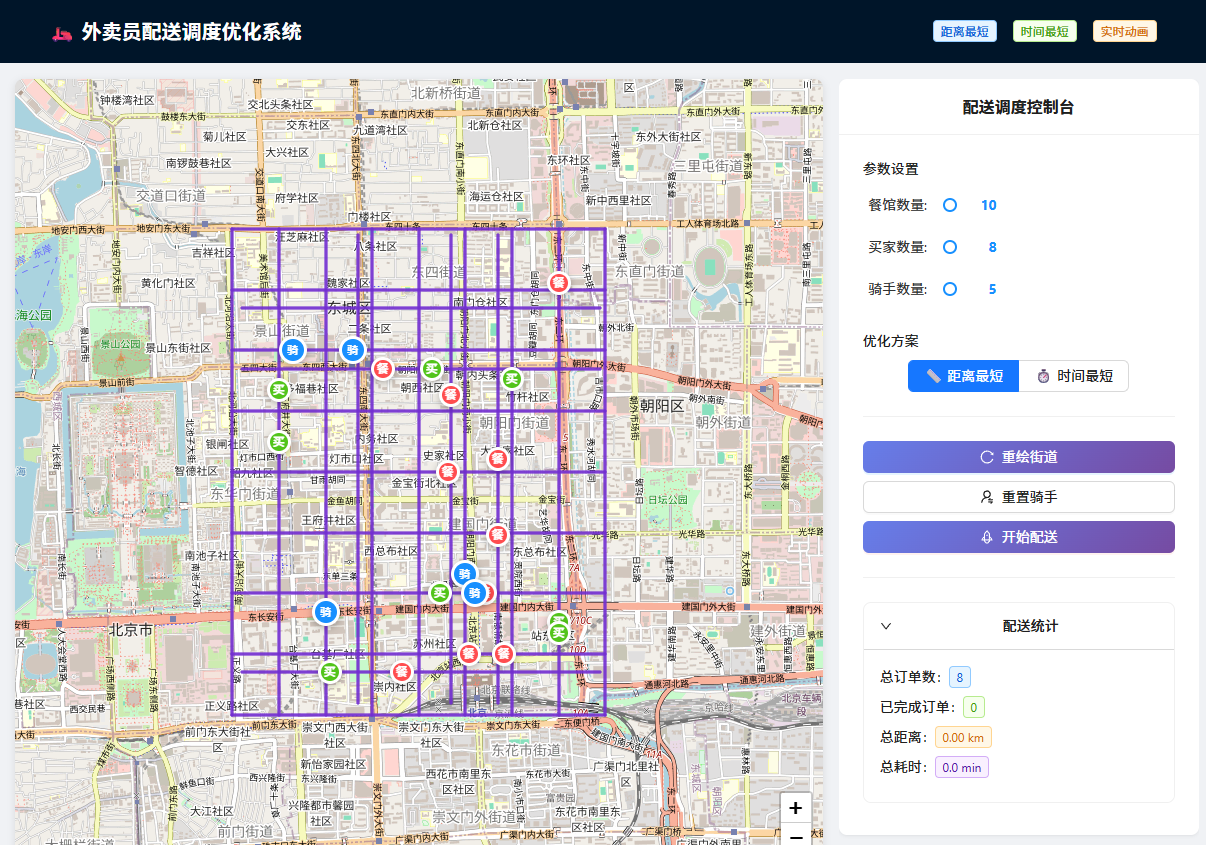
Task: Click the topmost red restaurant marker near 东中街
Action: (x=560, y=282)
